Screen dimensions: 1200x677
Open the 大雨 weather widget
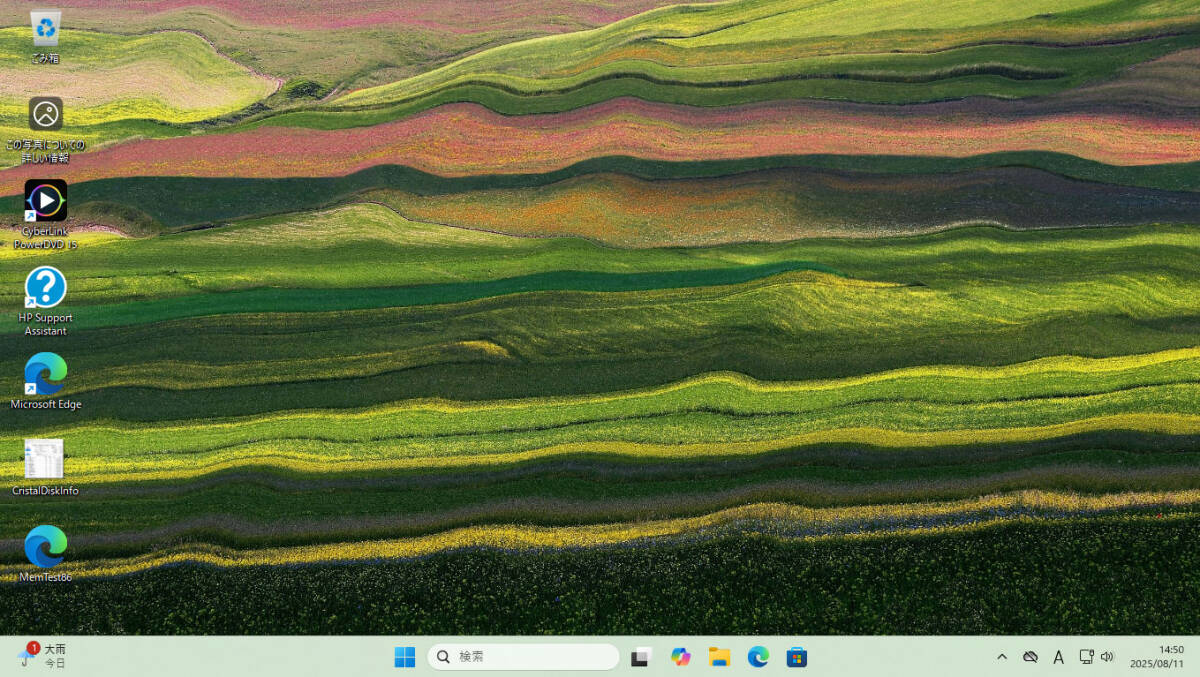click(40, 657)
